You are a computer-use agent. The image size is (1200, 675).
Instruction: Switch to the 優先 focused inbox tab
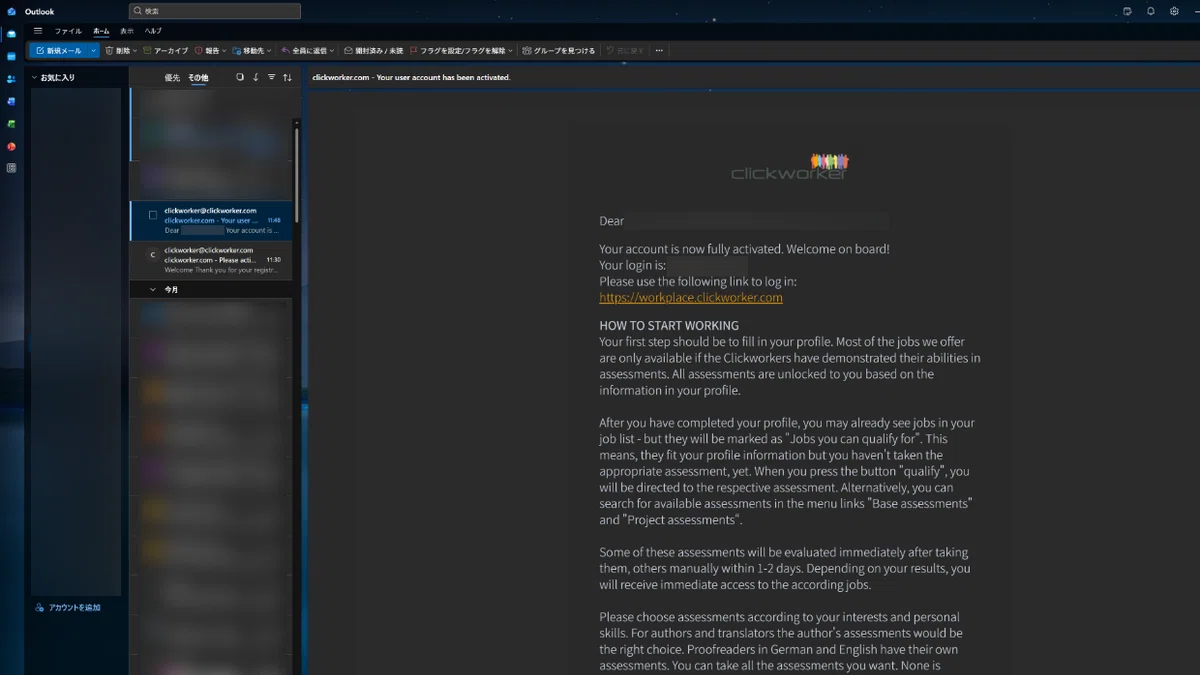click(172, 77)
